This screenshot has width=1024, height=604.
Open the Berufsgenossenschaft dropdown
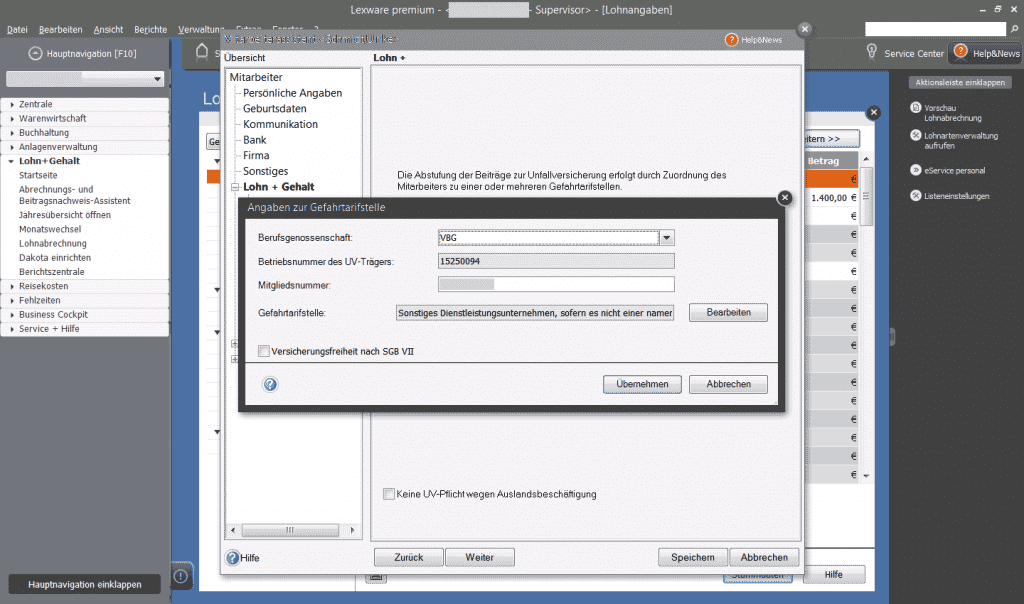[667, 237]
